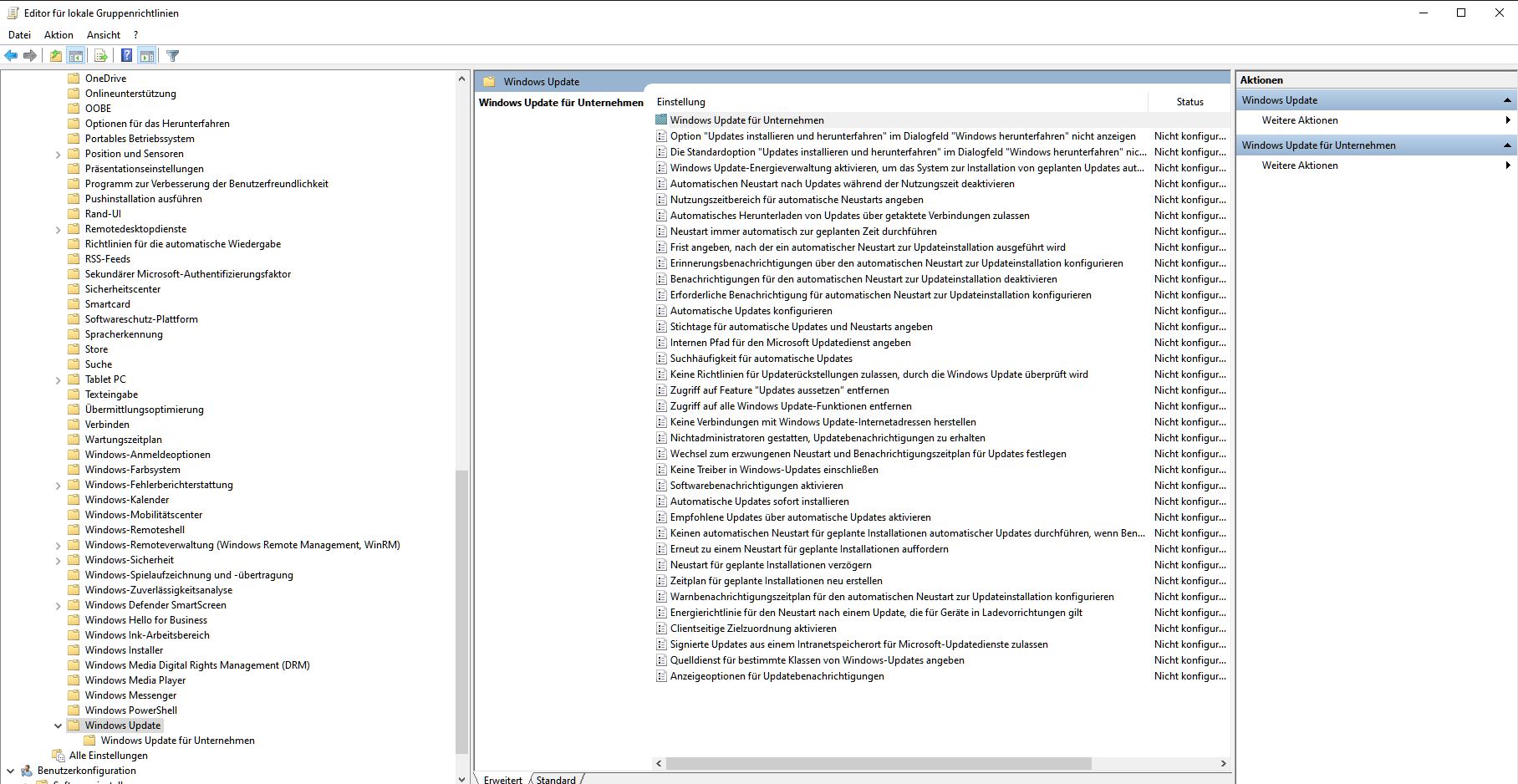Switch to the Standard tab
This screenshot has height=784, width=1518.
pos(557,779)
